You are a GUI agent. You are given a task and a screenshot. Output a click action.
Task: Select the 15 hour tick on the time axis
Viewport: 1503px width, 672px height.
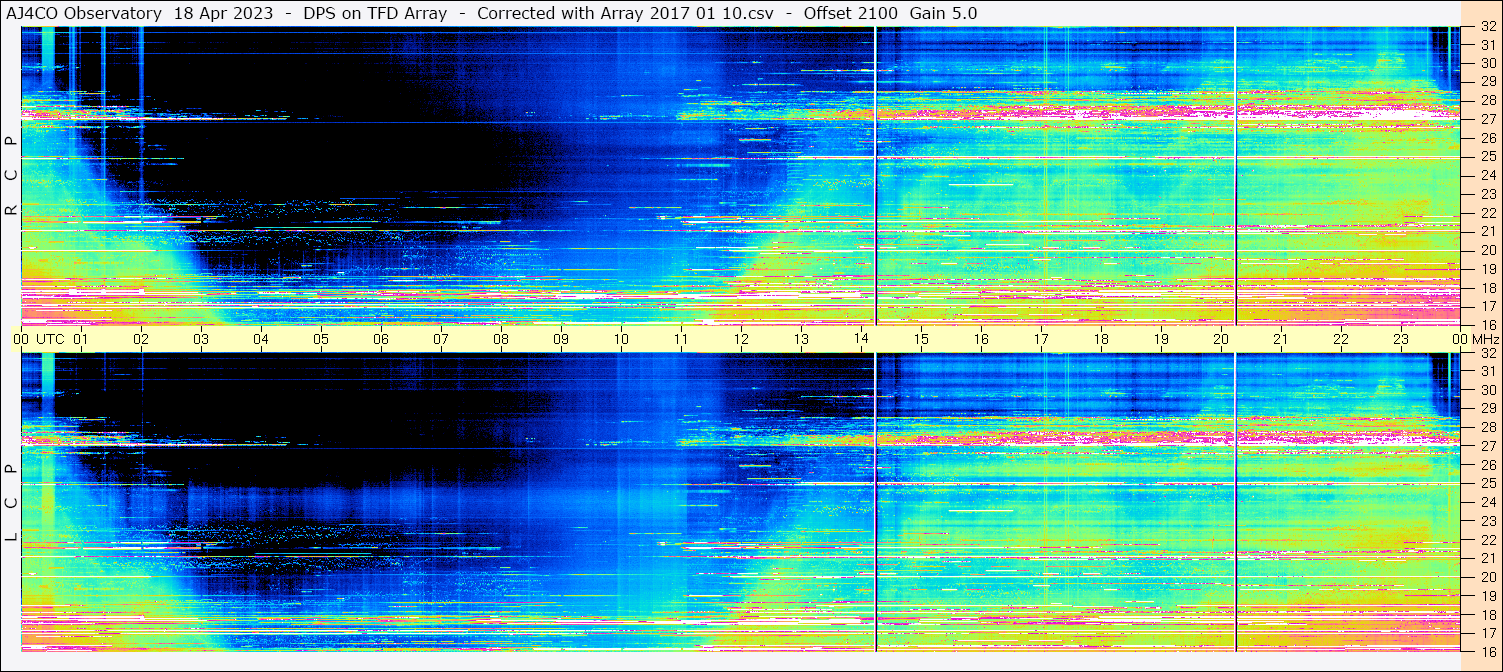click(921, 339)
